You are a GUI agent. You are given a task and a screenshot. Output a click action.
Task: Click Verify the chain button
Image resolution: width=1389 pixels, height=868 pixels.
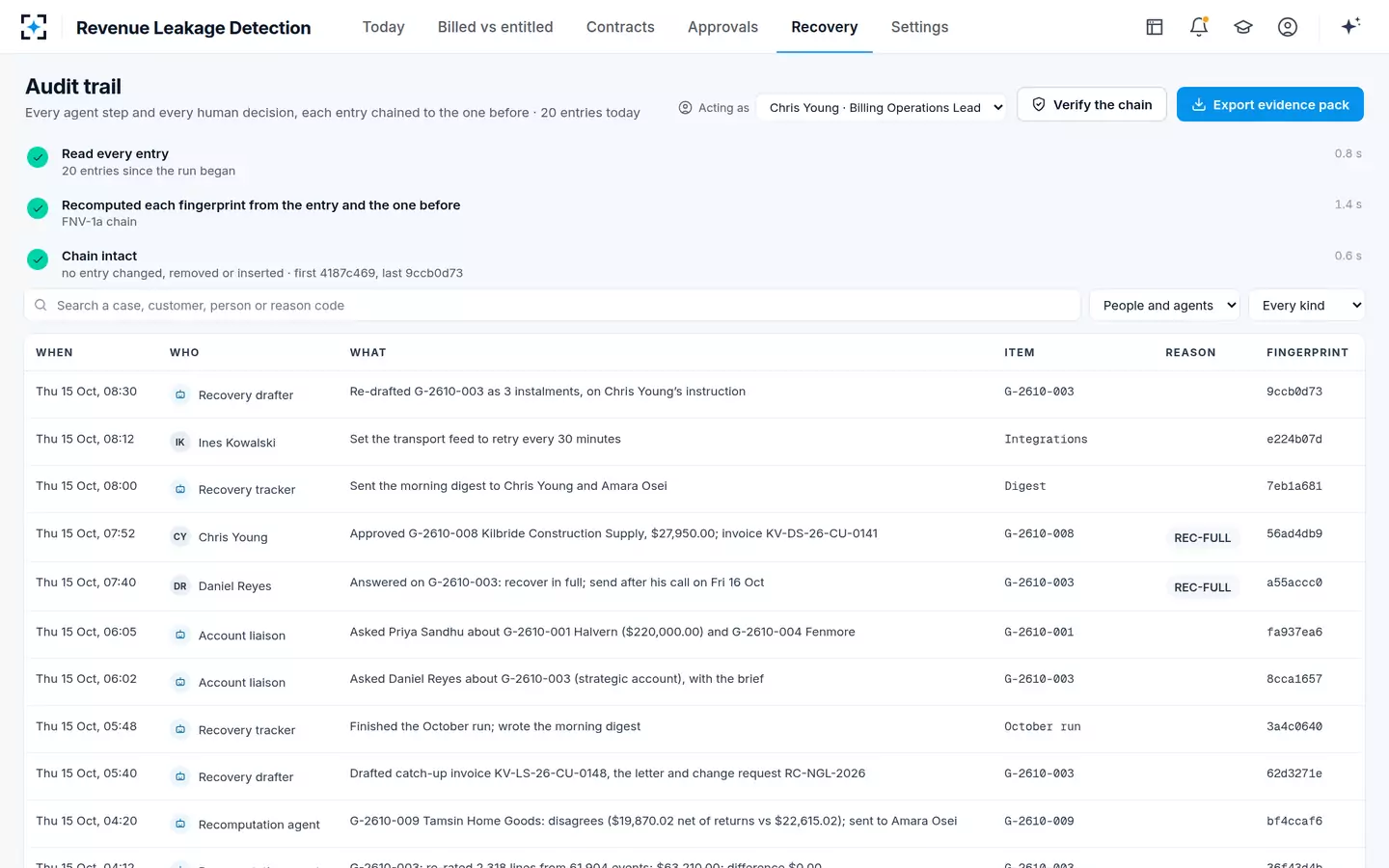1092,104
